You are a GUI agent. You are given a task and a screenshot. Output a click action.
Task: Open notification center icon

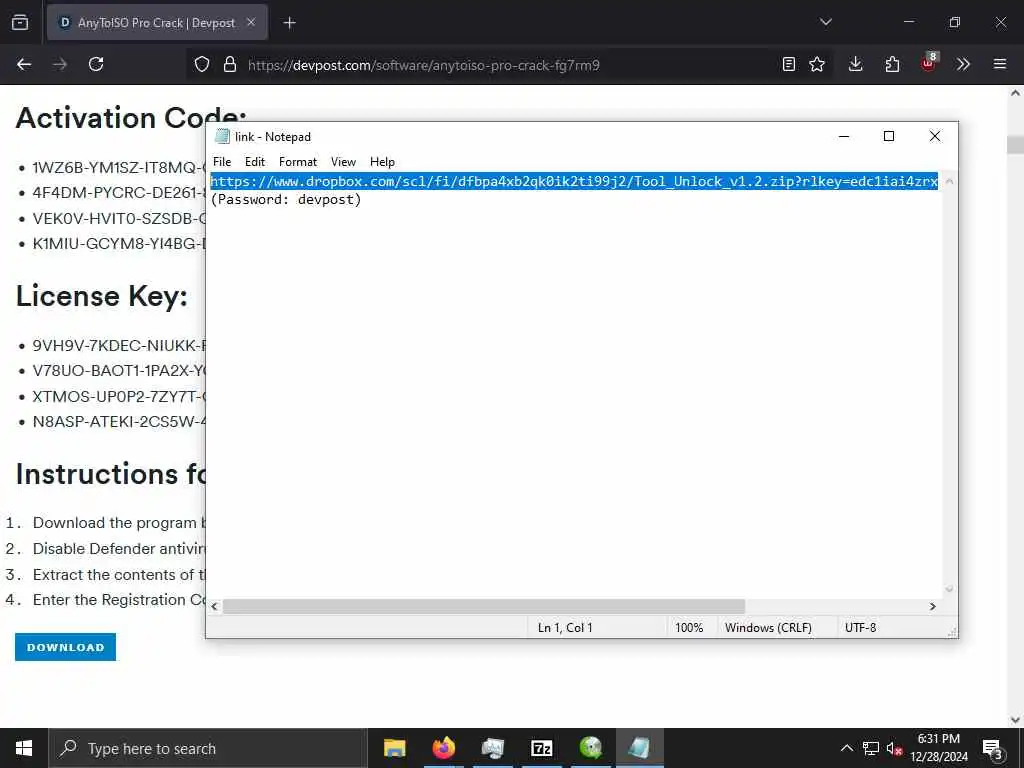click(992, 748)
